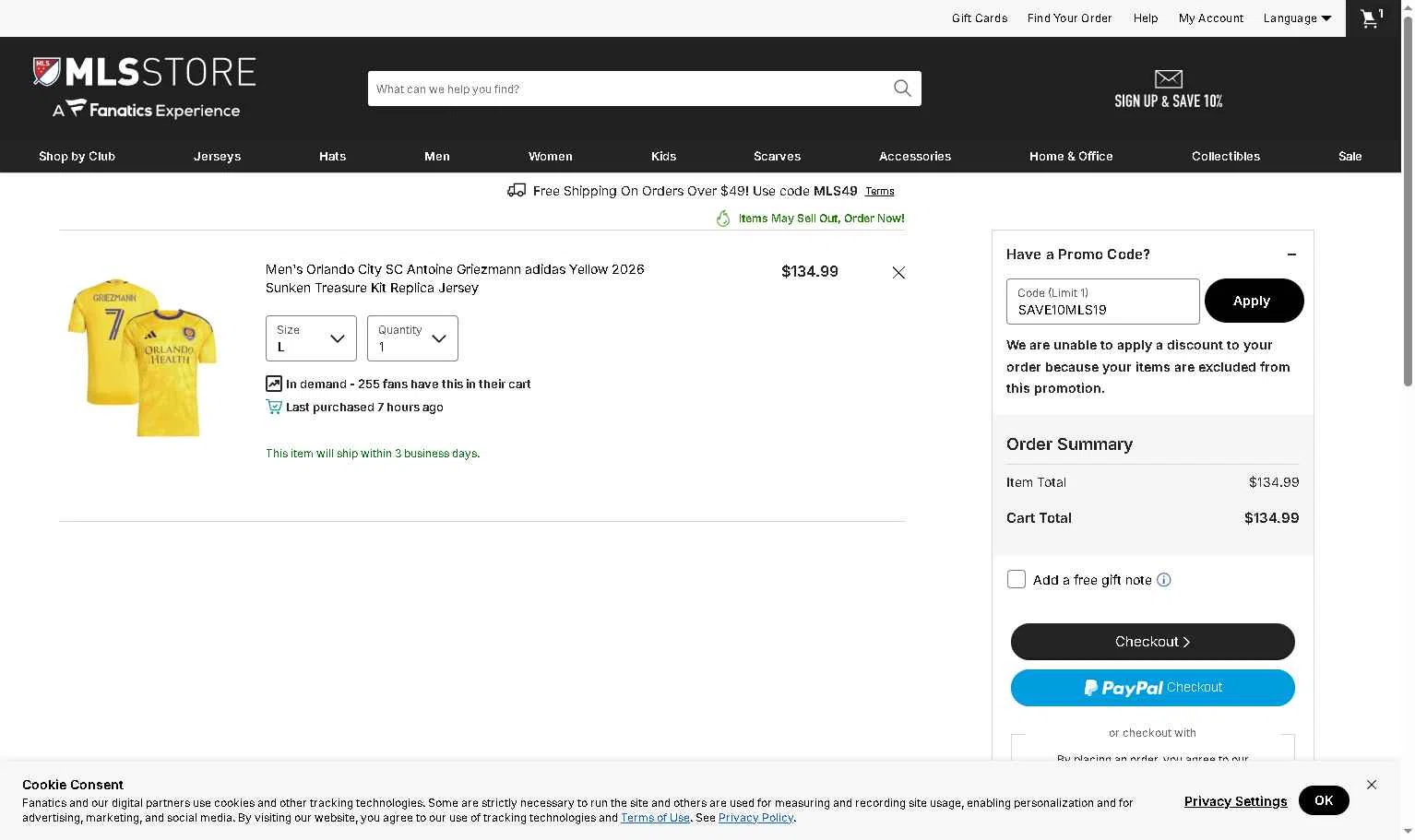Screen dimensions: 1415x840
Task: Click the 'Items May Sell Out, Order Now!' notice
Action: click(821, 219)
